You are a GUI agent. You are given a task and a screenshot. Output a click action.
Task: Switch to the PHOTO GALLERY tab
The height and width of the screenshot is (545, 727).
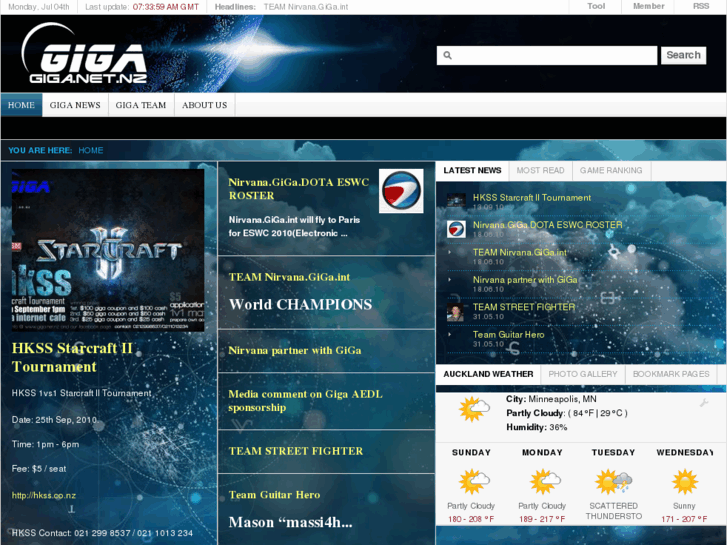tap(583, 374)
